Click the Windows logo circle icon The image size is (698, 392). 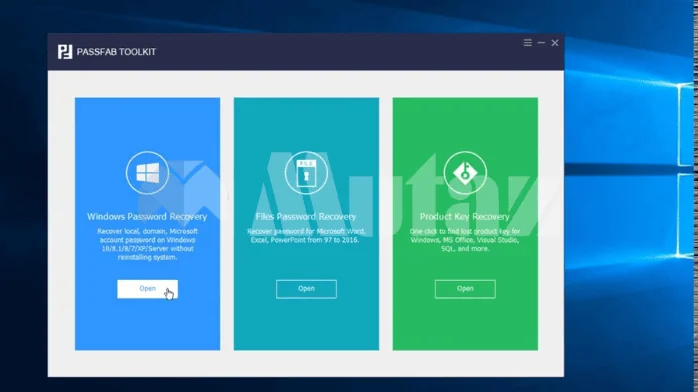[147, 173]
